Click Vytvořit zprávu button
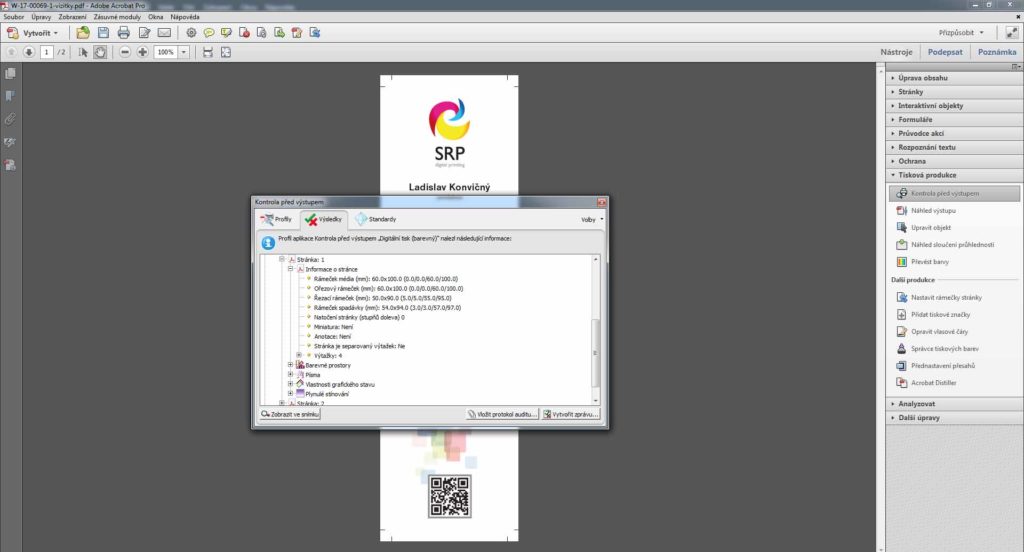 click(570, 414)
